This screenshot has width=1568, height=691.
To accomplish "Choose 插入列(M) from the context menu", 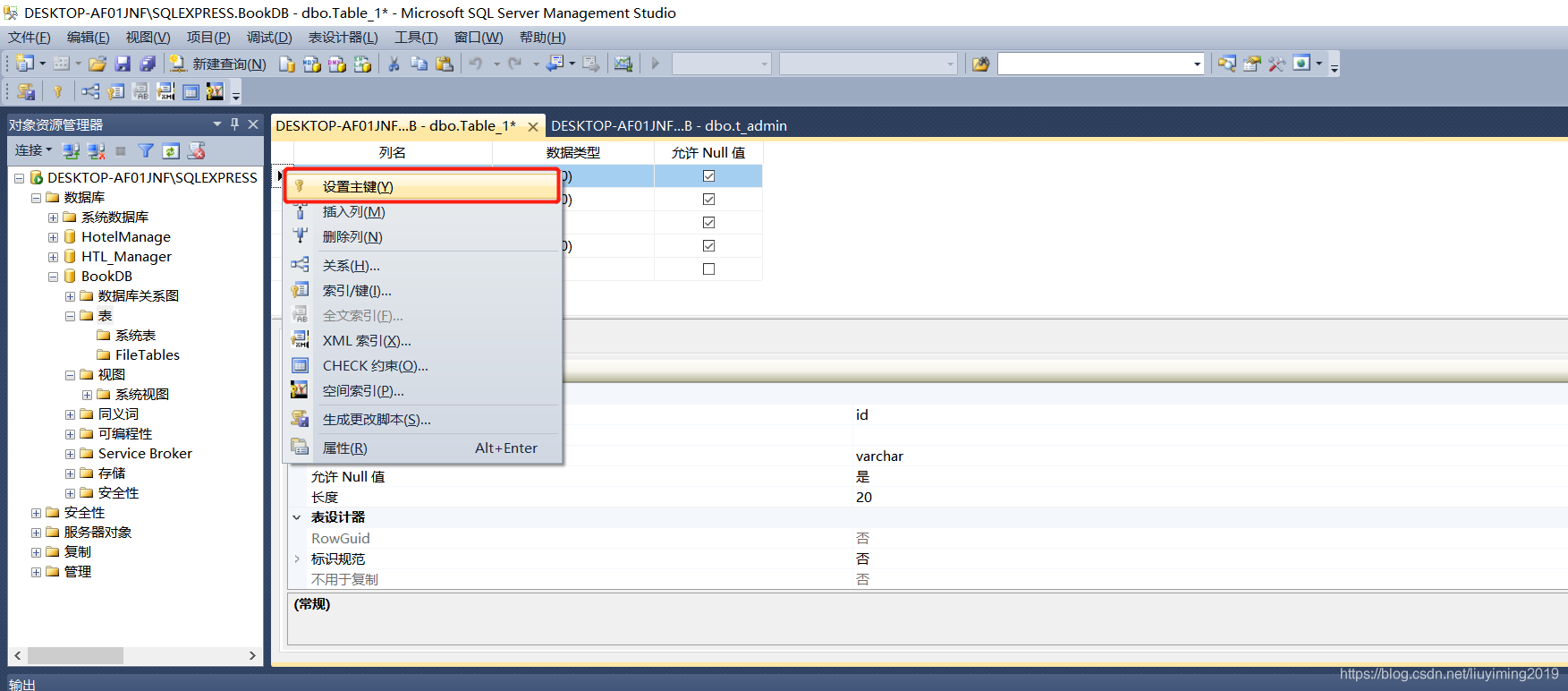I will click(x=421, y=212).
